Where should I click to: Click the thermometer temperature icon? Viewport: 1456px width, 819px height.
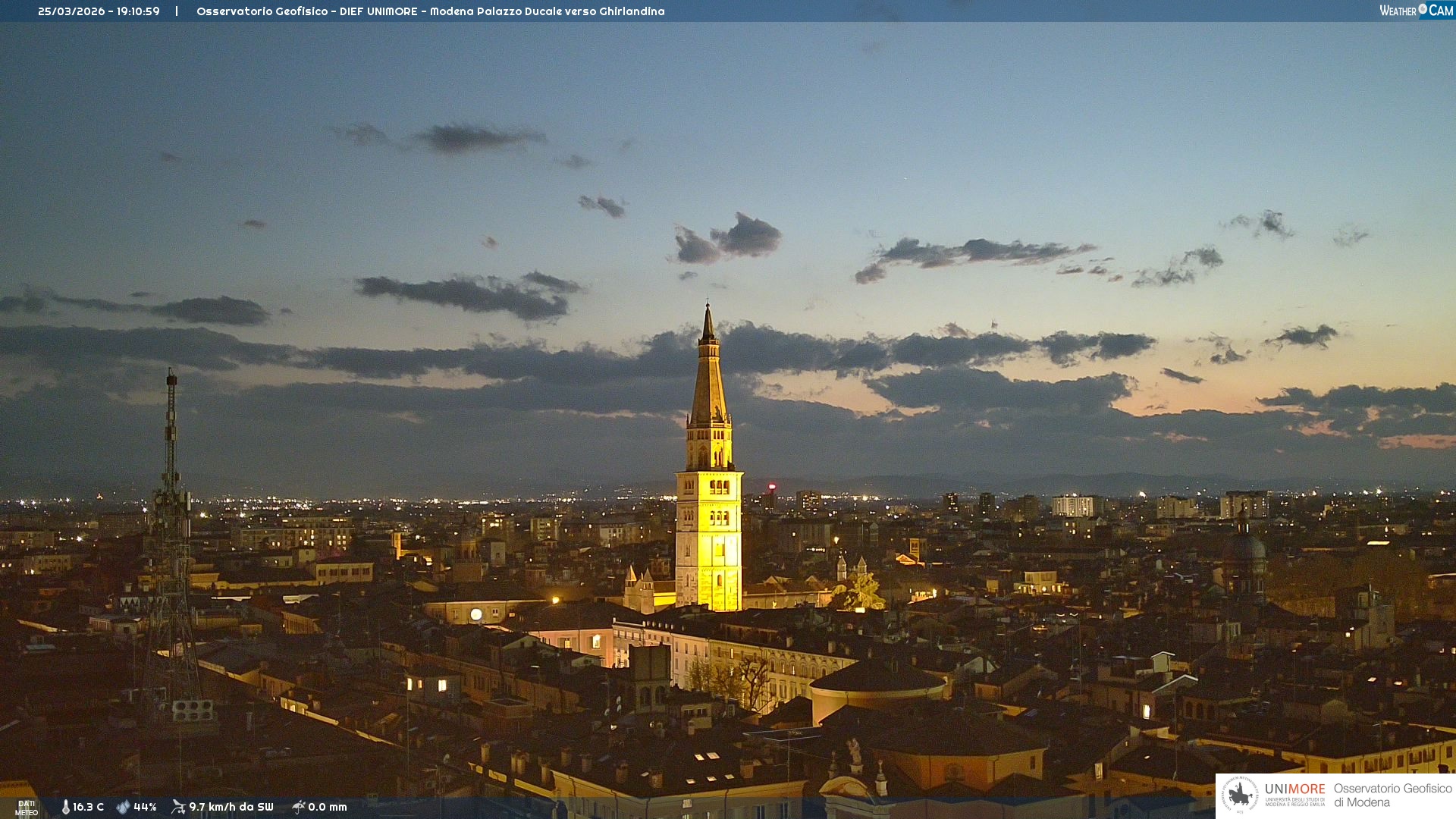65,807
